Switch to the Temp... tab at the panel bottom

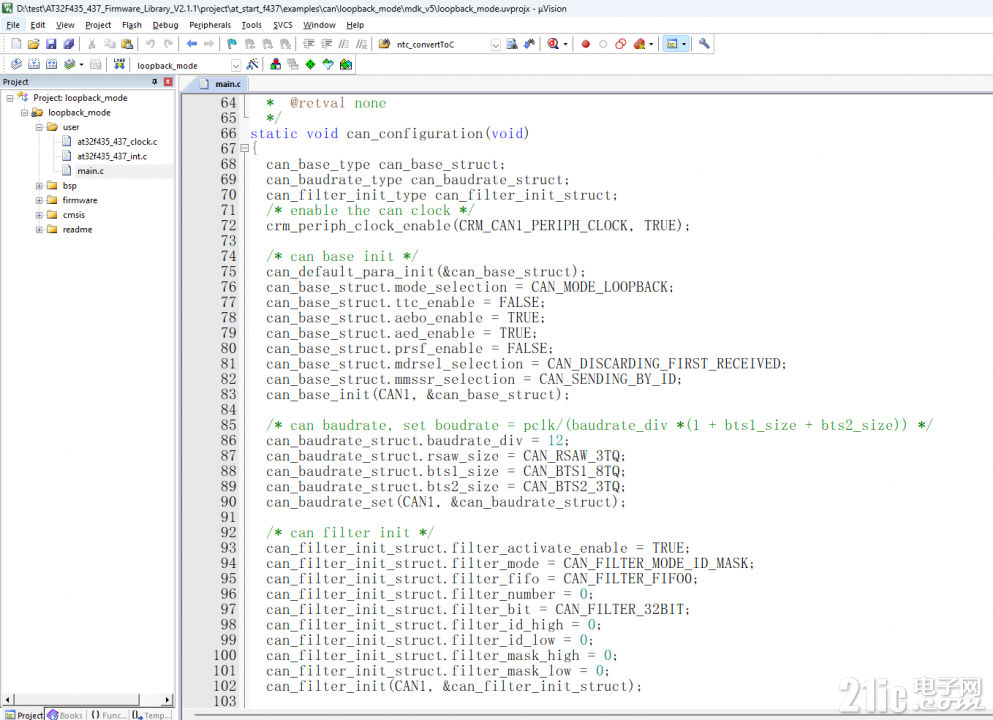(152, 715)
